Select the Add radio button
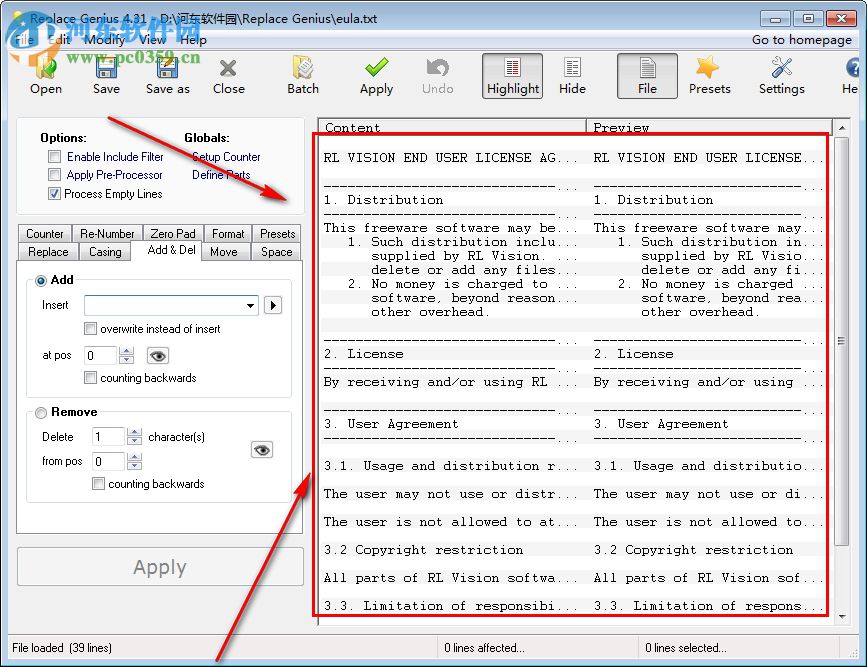This screenshot has width=867, height=667. [x=41, y=280]
